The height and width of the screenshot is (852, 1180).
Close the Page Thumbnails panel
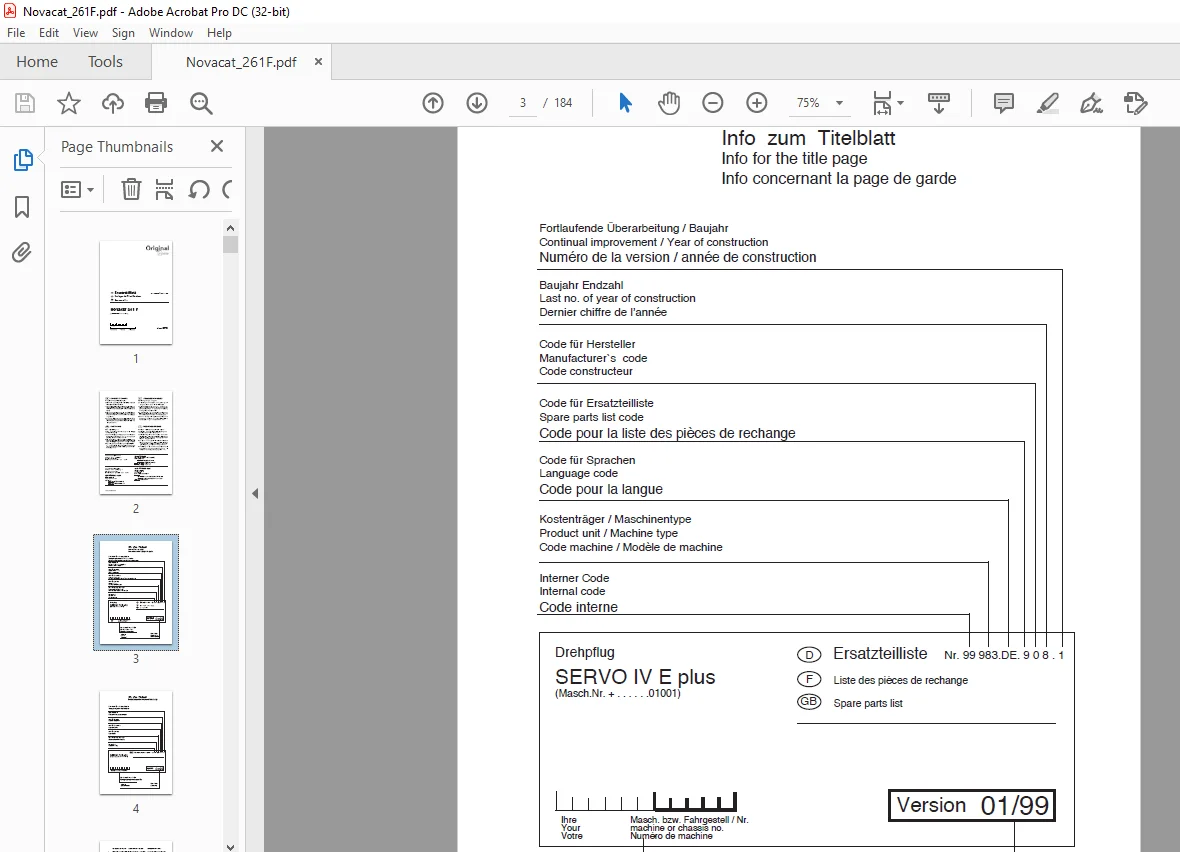[x=217, y=146]
